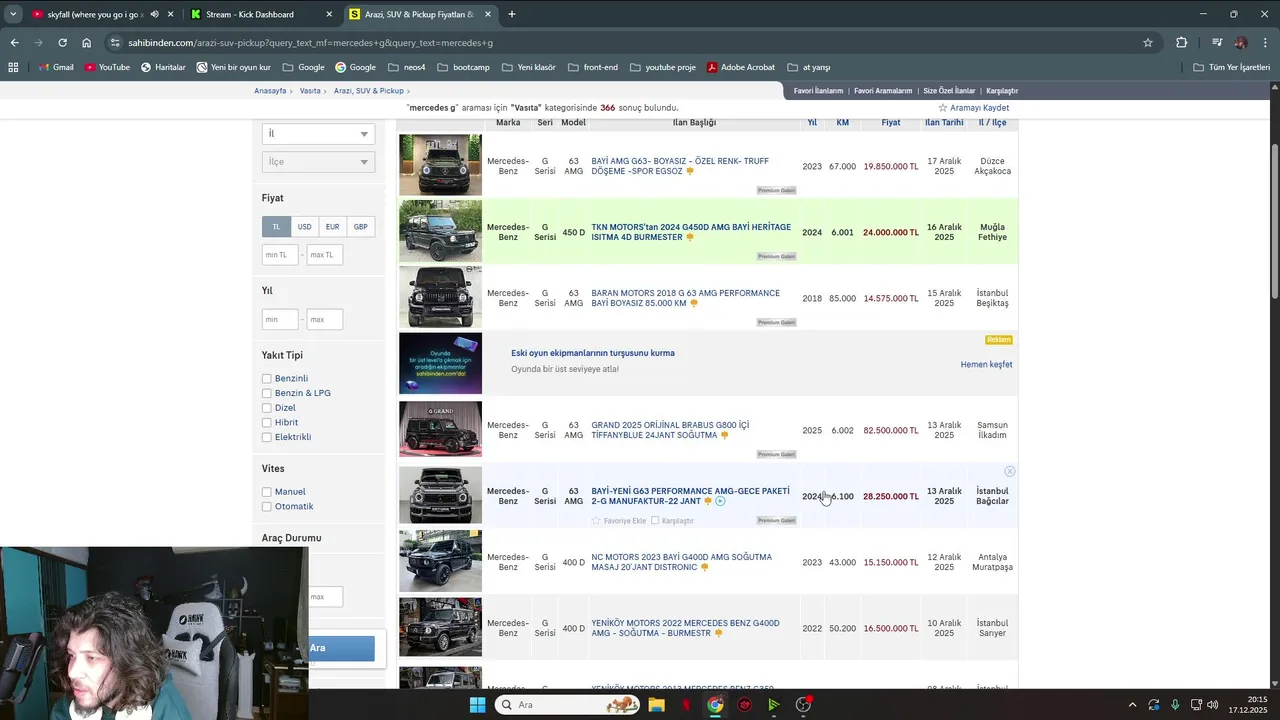Go to the Vasıta breadcrumb
The height and width of the screenshot is (720, 1280).
point(310,91)
